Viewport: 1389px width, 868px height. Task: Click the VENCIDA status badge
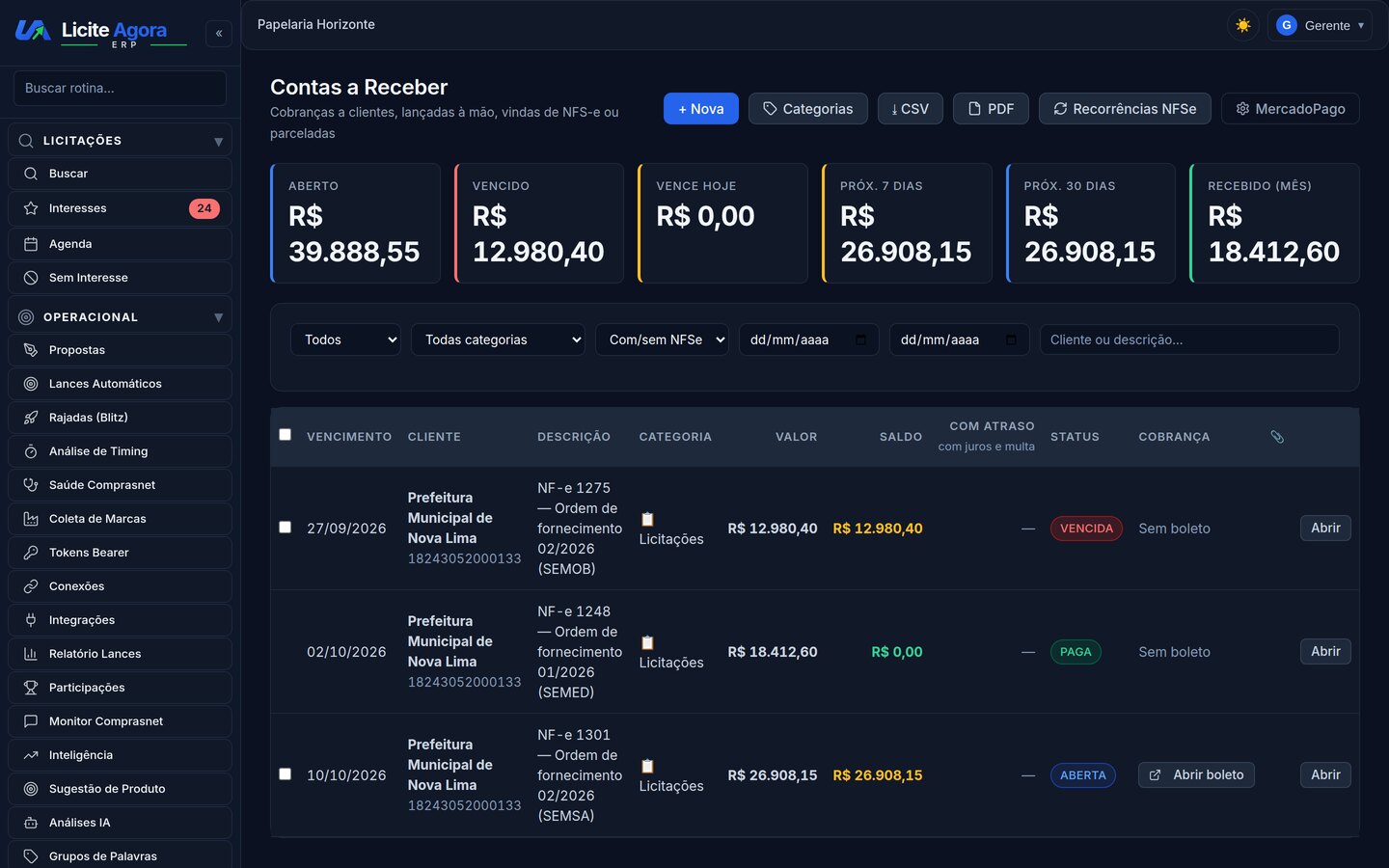point(1086,529)
